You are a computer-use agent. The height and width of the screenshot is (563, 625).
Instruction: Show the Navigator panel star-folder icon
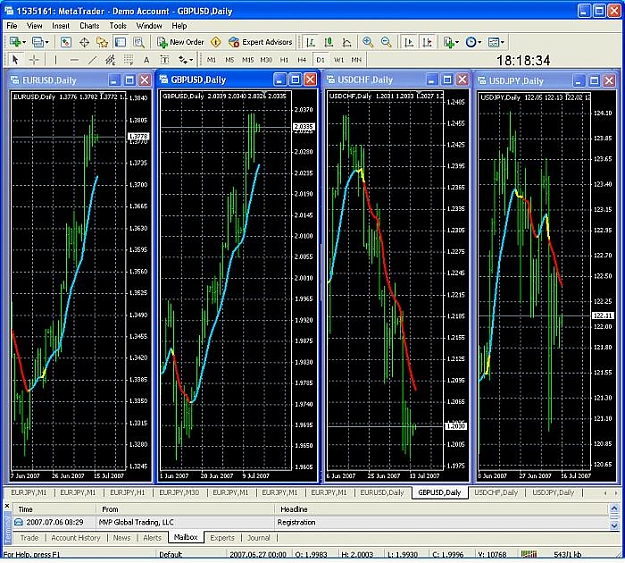coord(102,42)
